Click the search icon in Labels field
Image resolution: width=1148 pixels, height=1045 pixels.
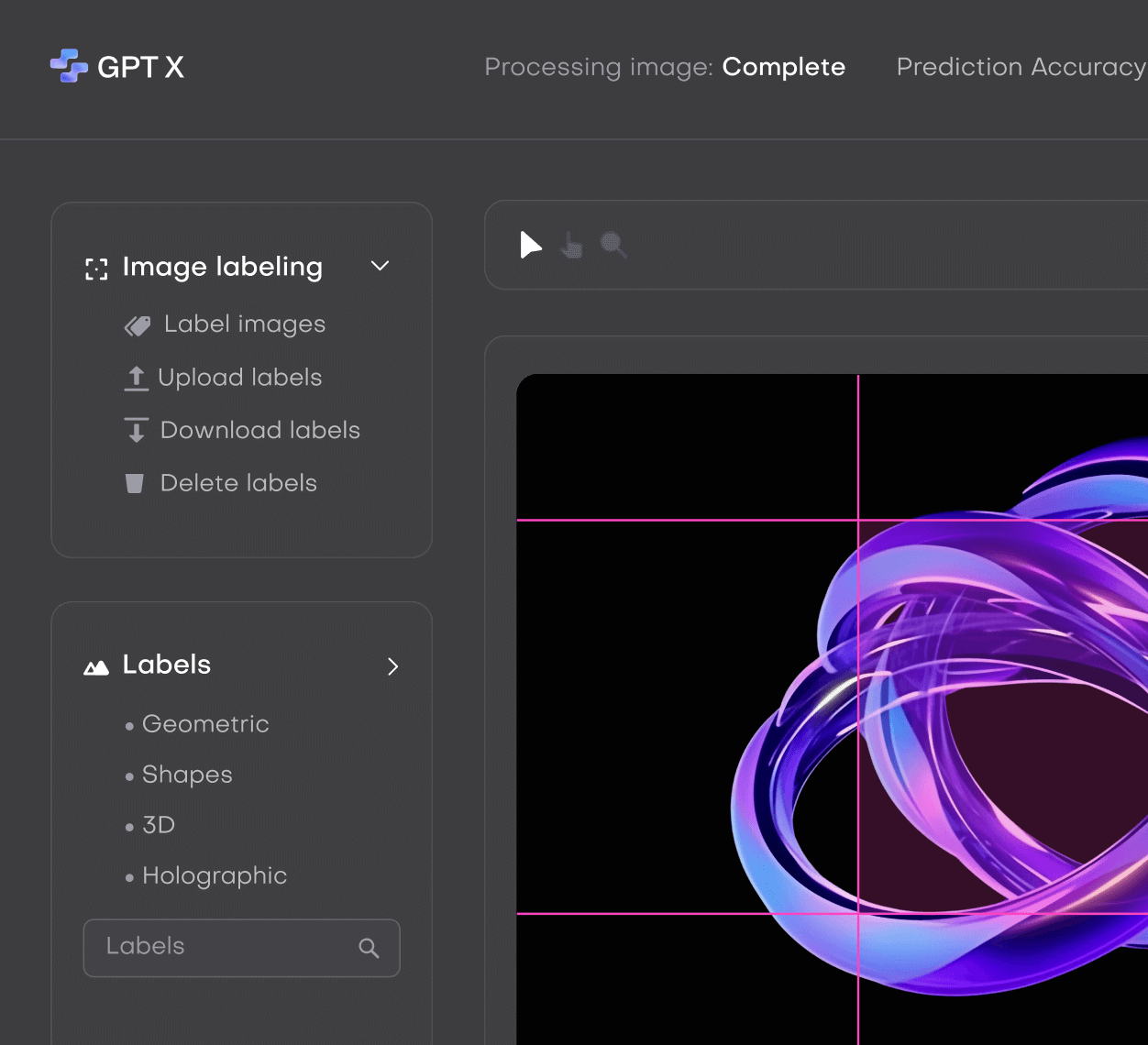(370, 948)
